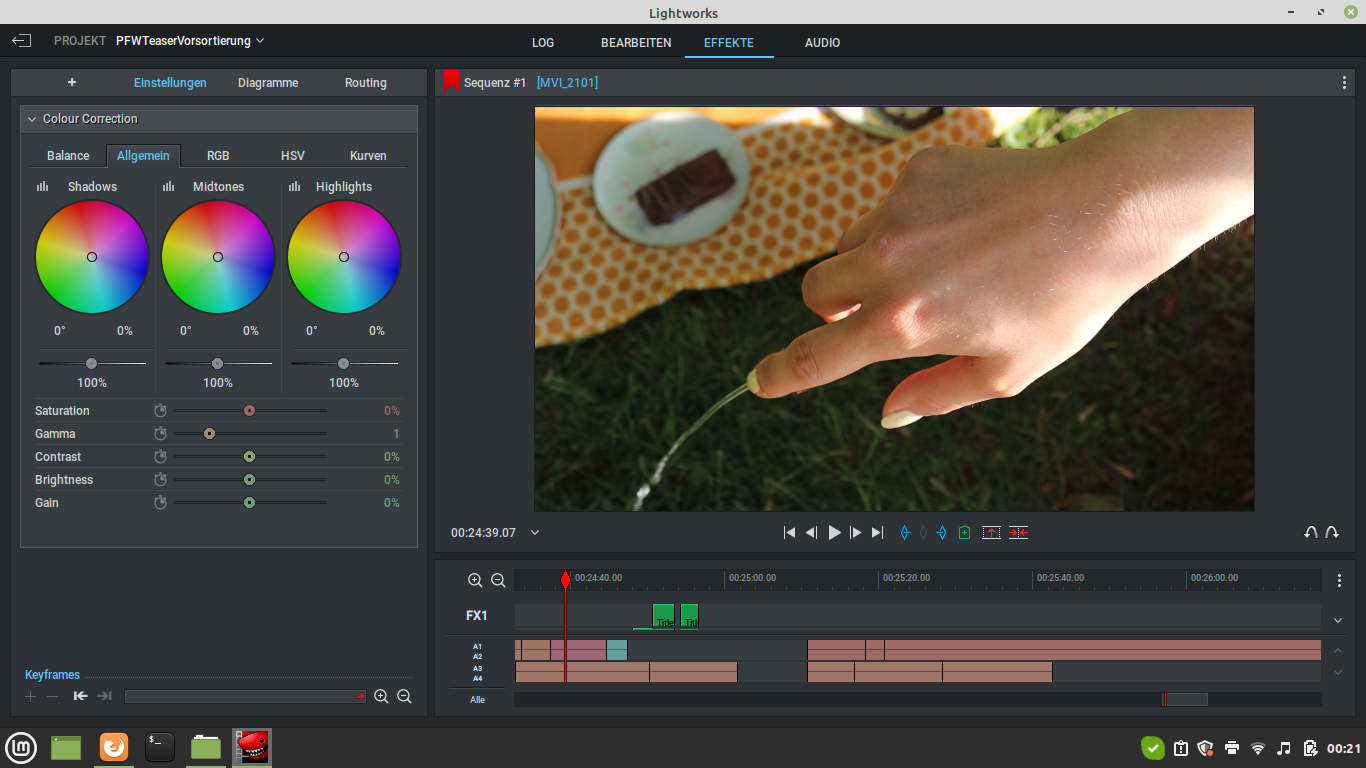Zoom out on the timeline

tap(498, 580)
